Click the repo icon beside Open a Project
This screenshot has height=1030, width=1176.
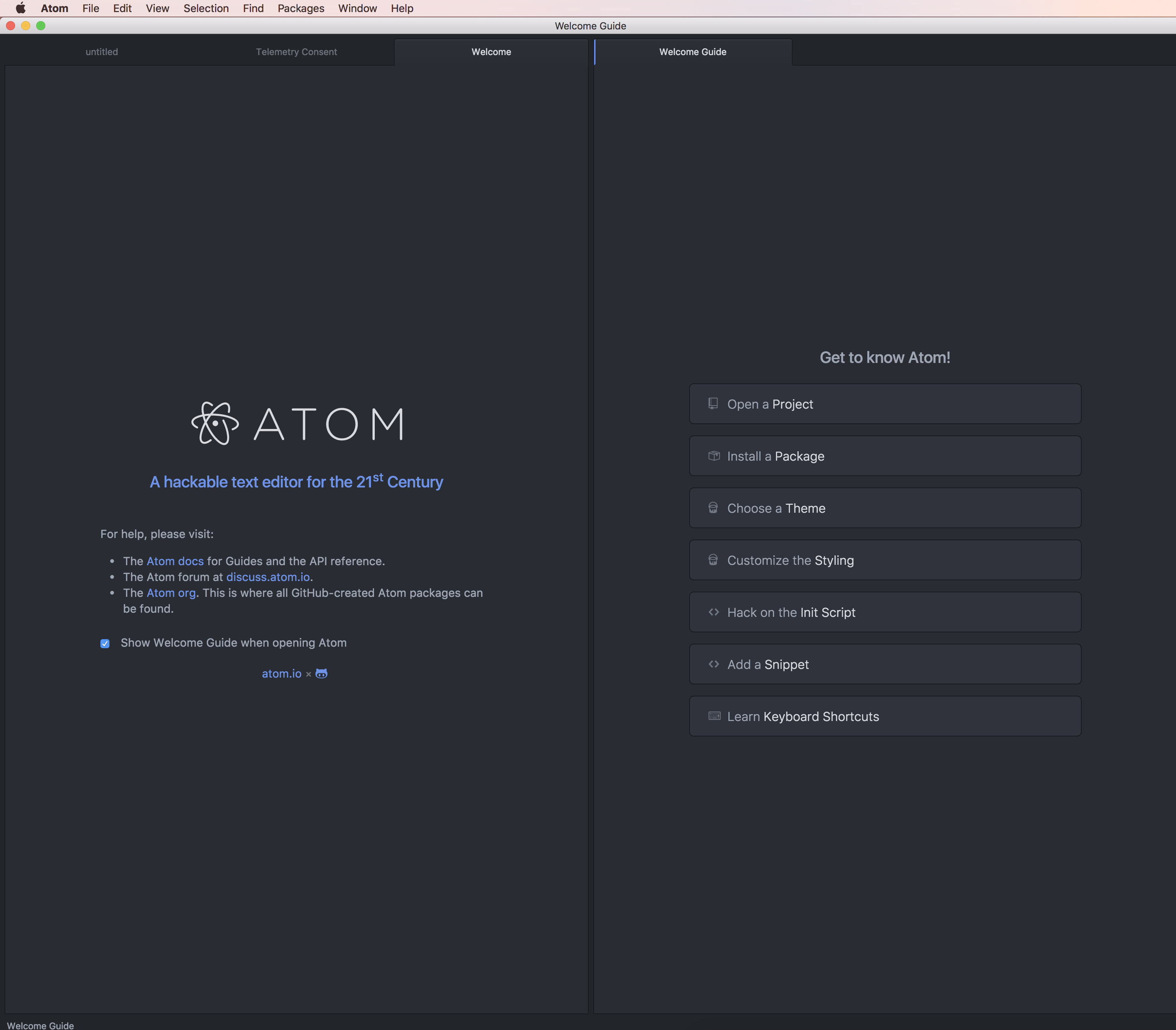pos(713,403)
